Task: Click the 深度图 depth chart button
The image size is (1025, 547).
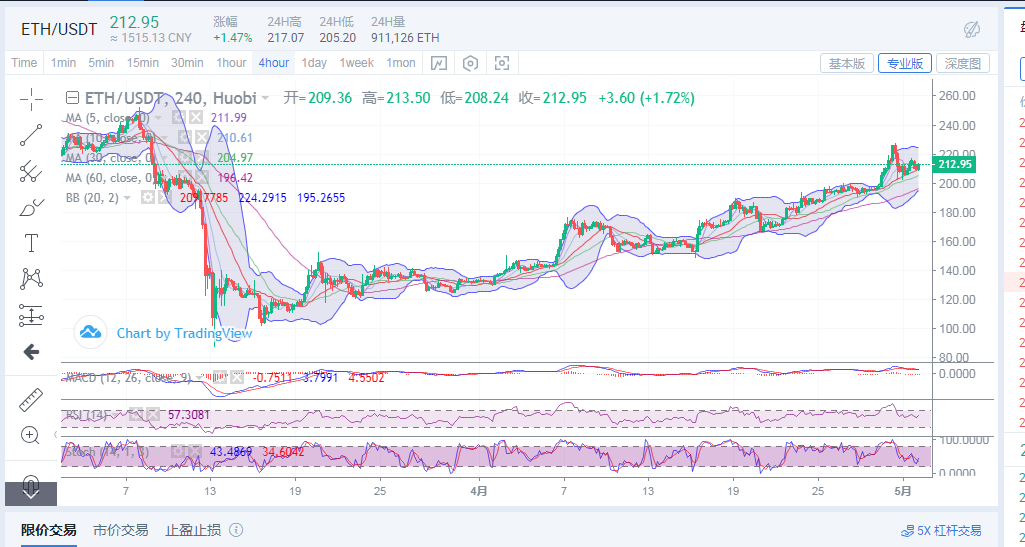Action: tap(966, 63)
